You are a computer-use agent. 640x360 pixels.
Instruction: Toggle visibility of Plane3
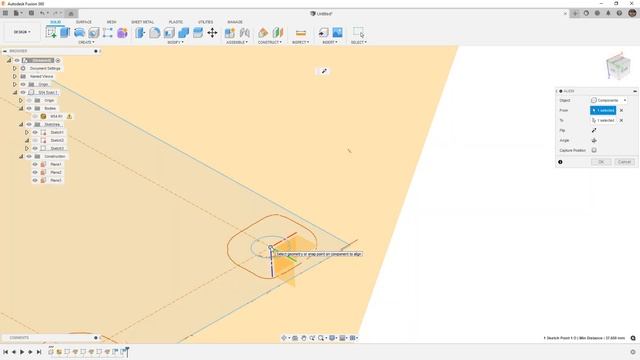click(35, 180)
